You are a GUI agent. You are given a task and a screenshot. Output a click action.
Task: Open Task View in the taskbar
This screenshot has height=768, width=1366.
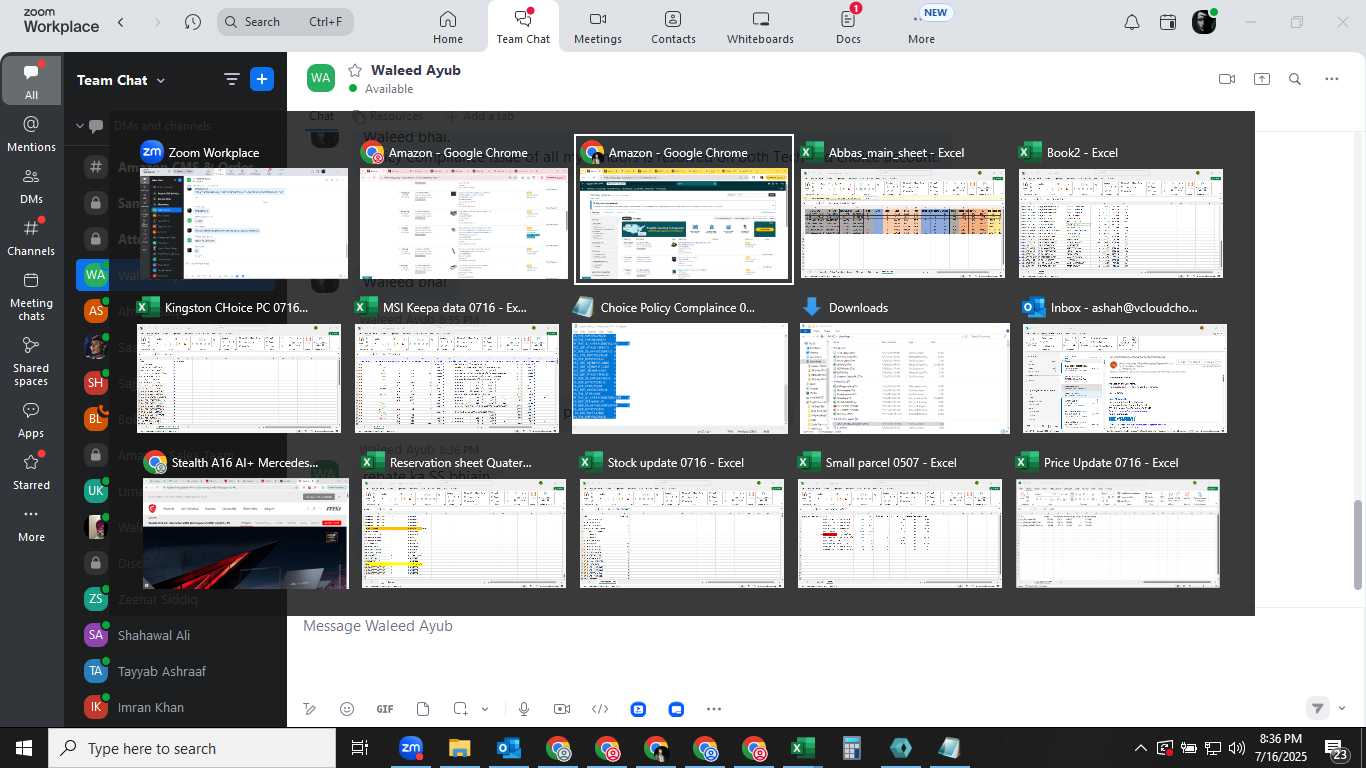tap(360, 748)
